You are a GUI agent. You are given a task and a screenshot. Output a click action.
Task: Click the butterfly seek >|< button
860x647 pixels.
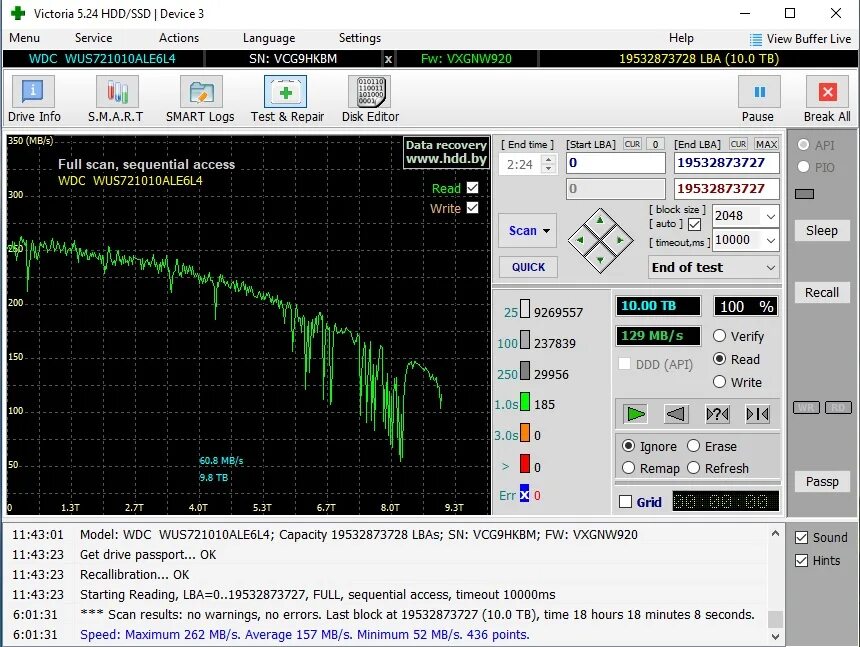(757, 414)
